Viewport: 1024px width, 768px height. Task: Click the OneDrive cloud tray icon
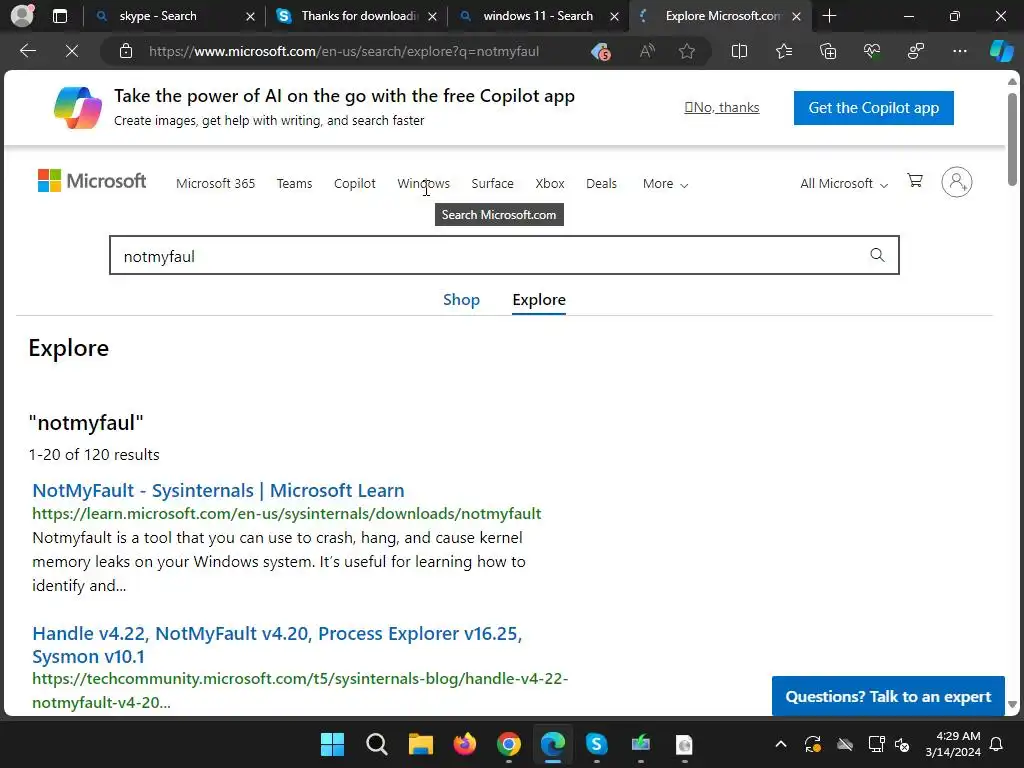[x=845, y=744]
